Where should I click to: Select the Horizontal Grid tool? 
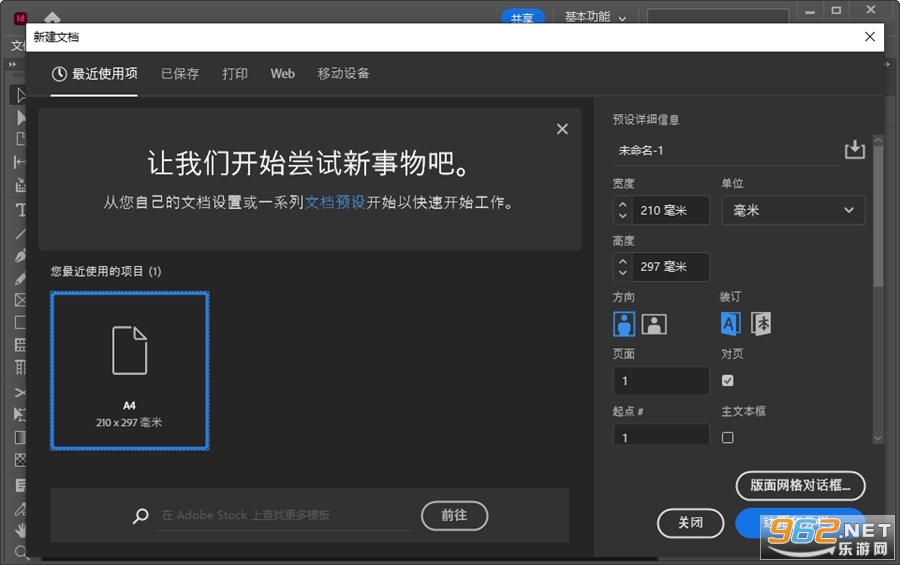(x=21, y=345)
